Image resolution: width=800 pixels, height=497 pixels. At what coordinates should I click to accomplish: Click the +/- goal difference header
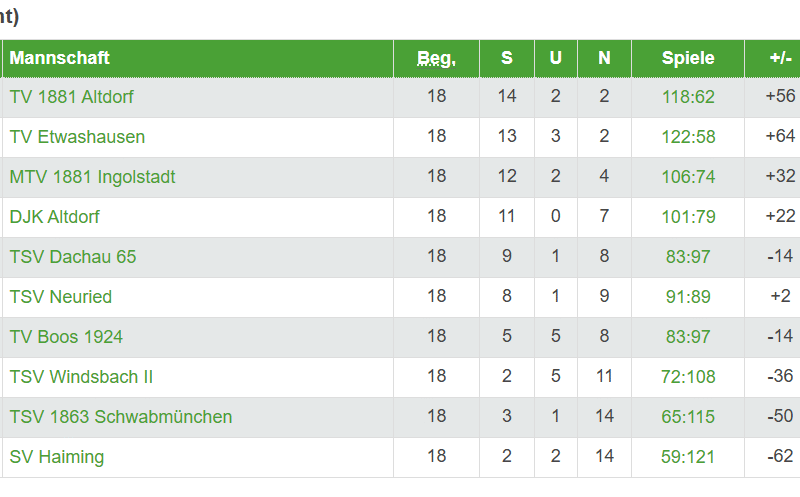click(780, 58)
